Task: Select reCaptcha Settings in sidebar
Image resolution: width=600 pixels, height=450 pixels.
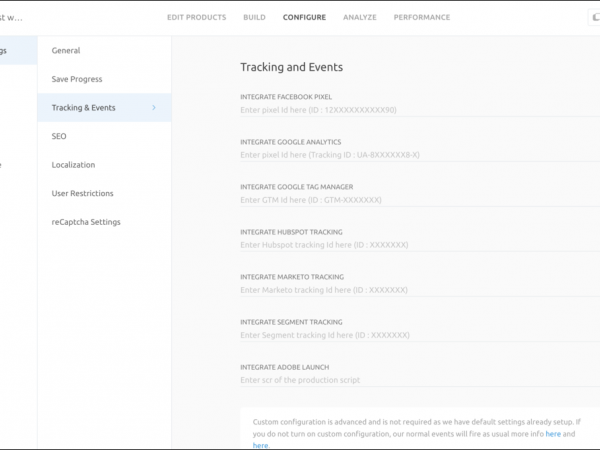Action: point(85,222)
